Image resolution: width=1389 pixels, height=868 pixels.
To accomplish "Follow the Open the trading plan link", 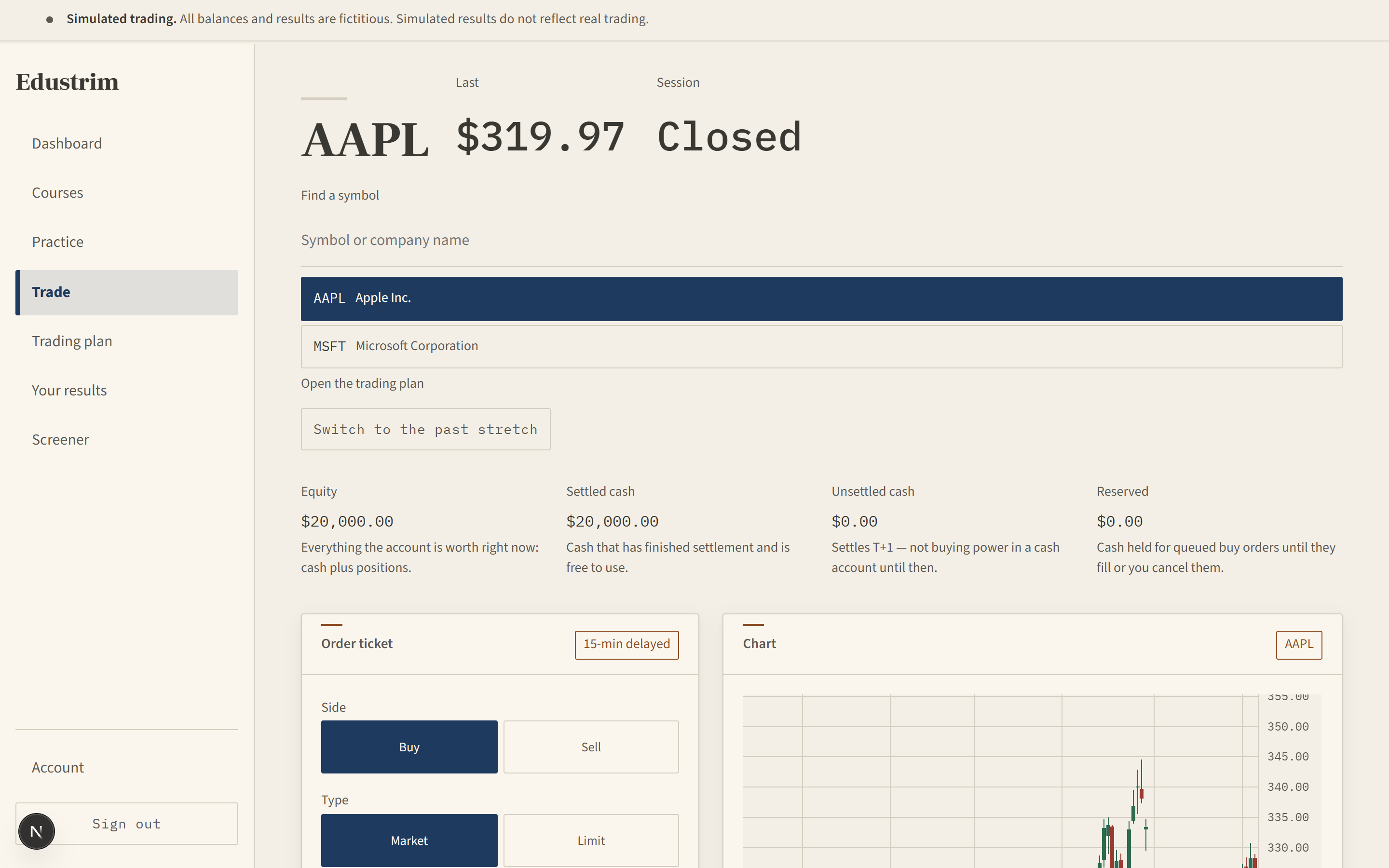I will 362,383.
